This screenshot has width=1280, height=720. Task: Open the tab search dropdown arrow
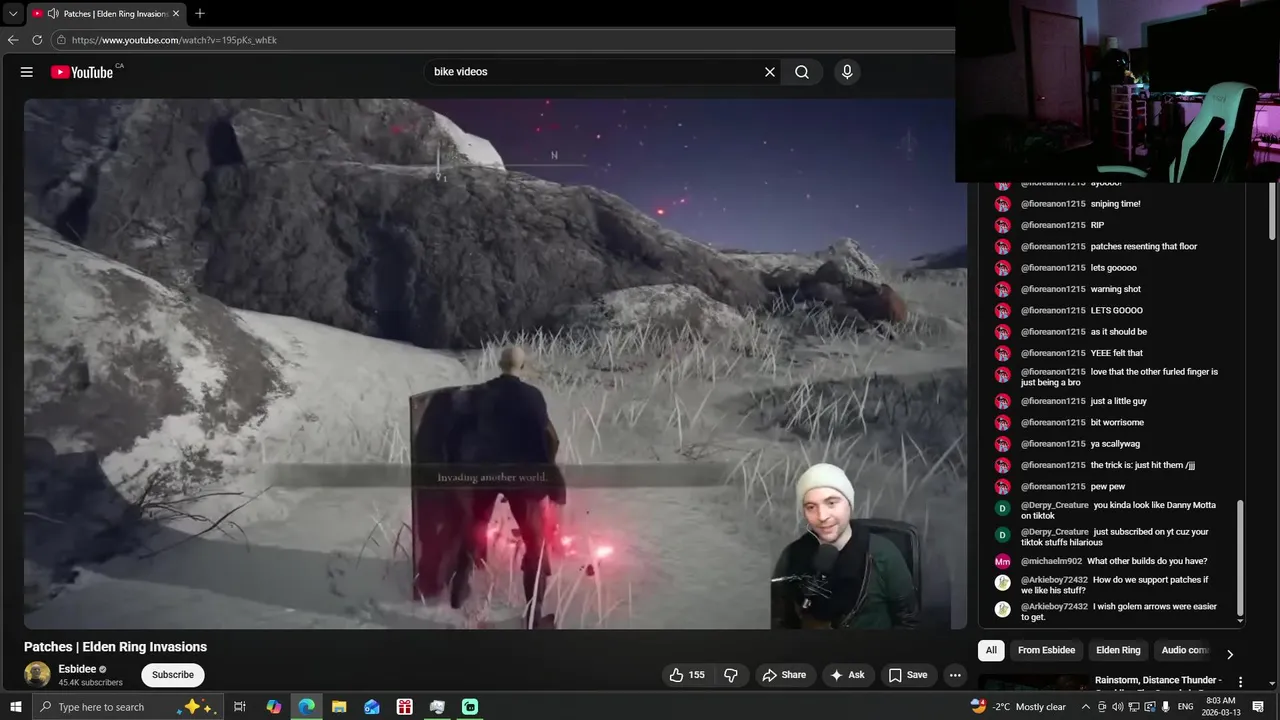tap(12, 14)
